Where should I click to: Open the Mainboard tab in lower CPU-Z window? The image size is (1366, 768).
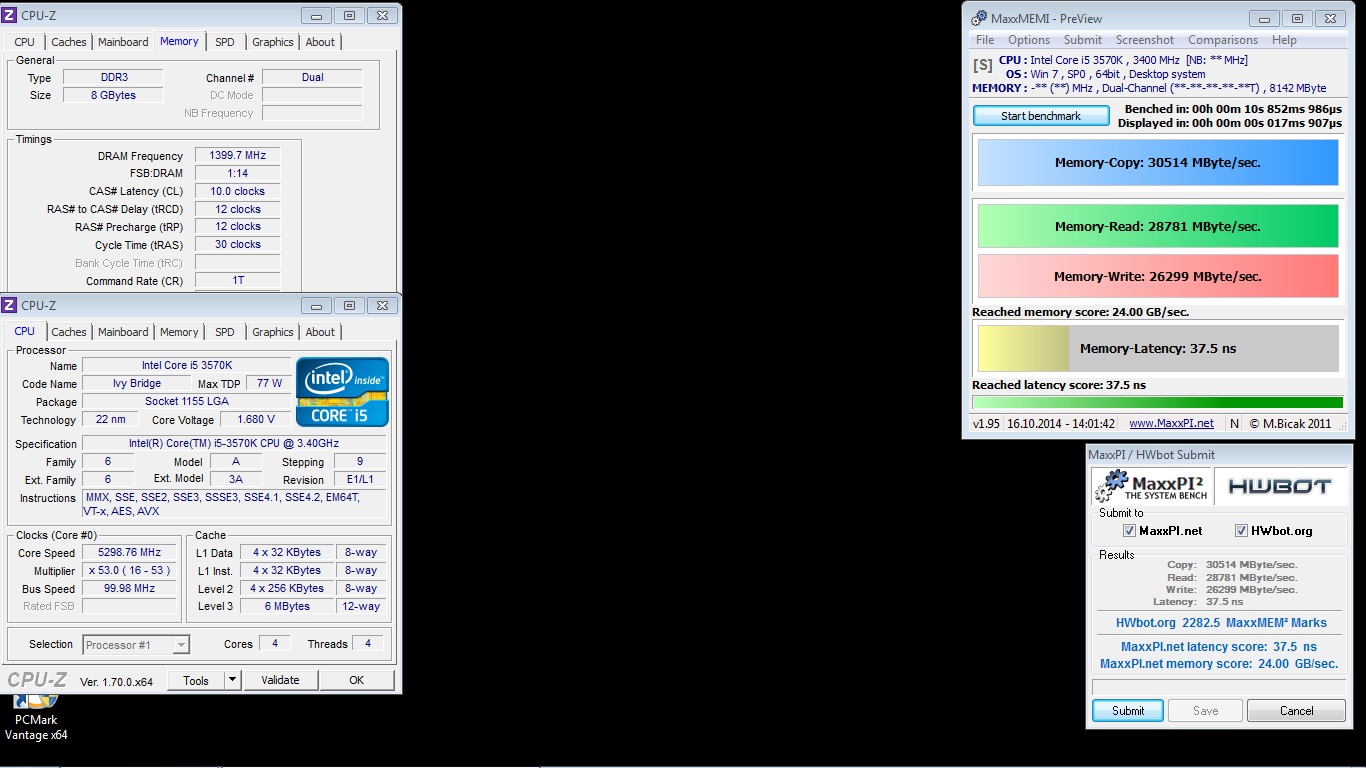click(123, 332)
